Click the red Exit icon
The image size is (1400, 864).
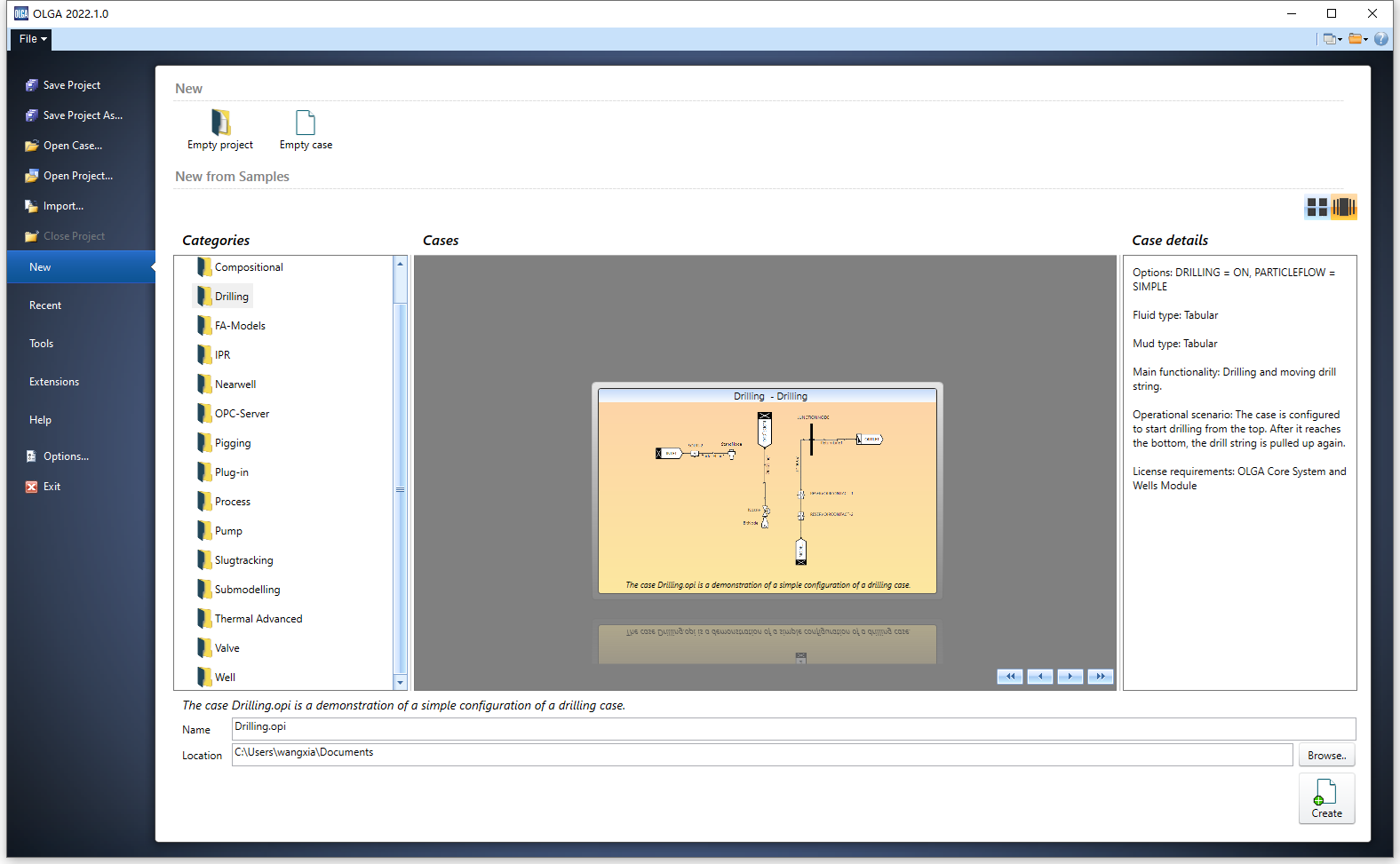32,487
